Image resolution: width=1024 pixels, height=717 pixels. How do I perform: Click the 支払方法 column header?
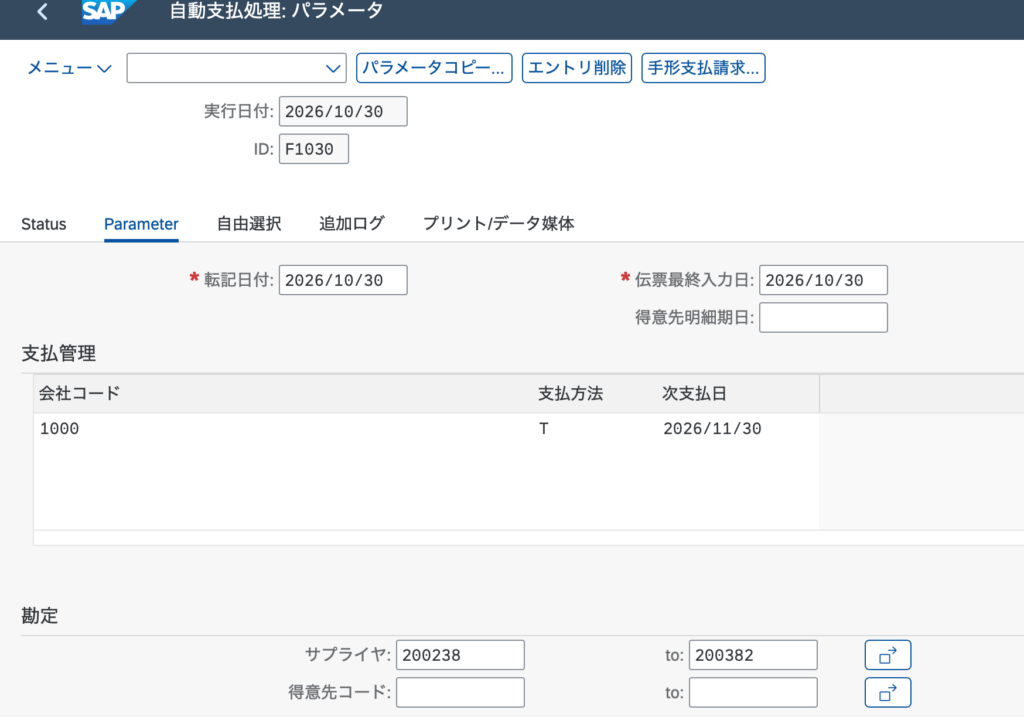(570, 393)
